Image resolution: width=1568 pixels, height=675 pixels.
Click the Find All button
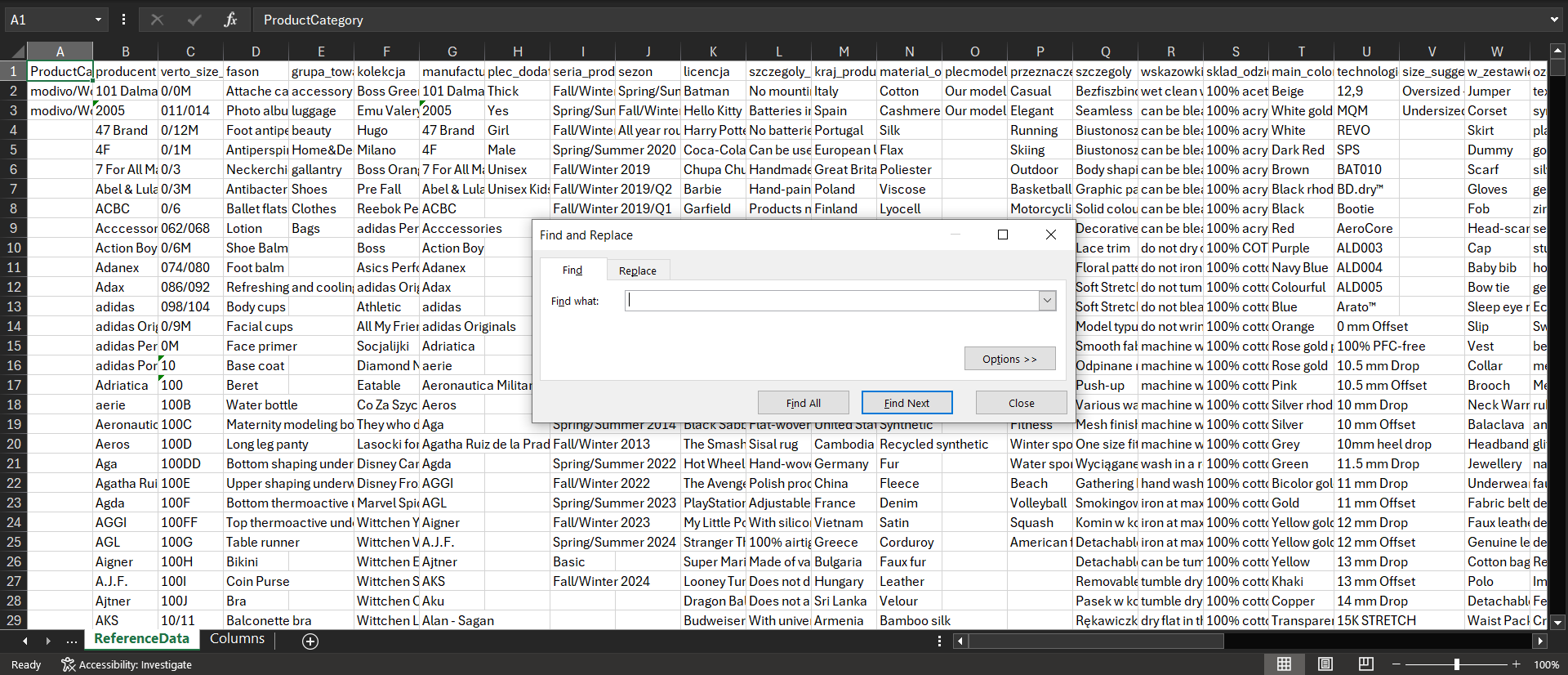point(804,403)
